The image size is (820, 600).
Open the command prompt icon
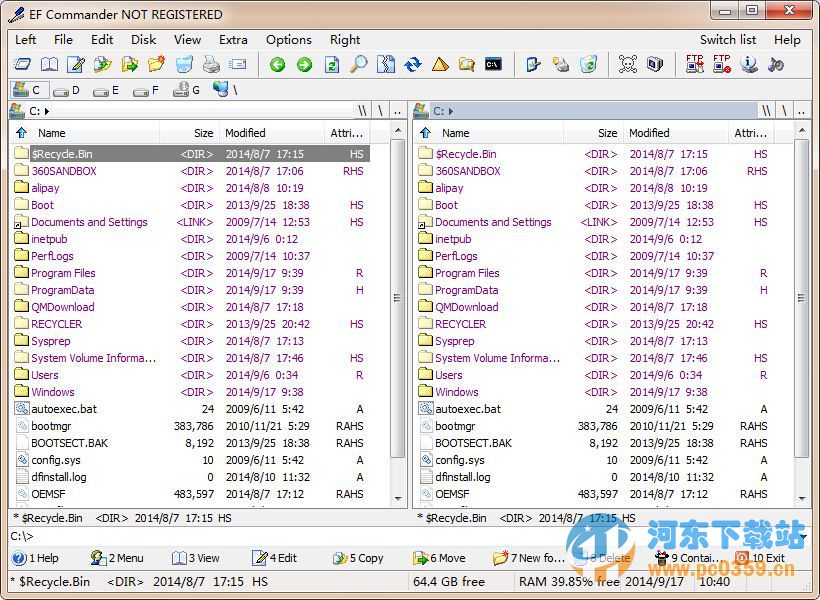click(493, 64)
